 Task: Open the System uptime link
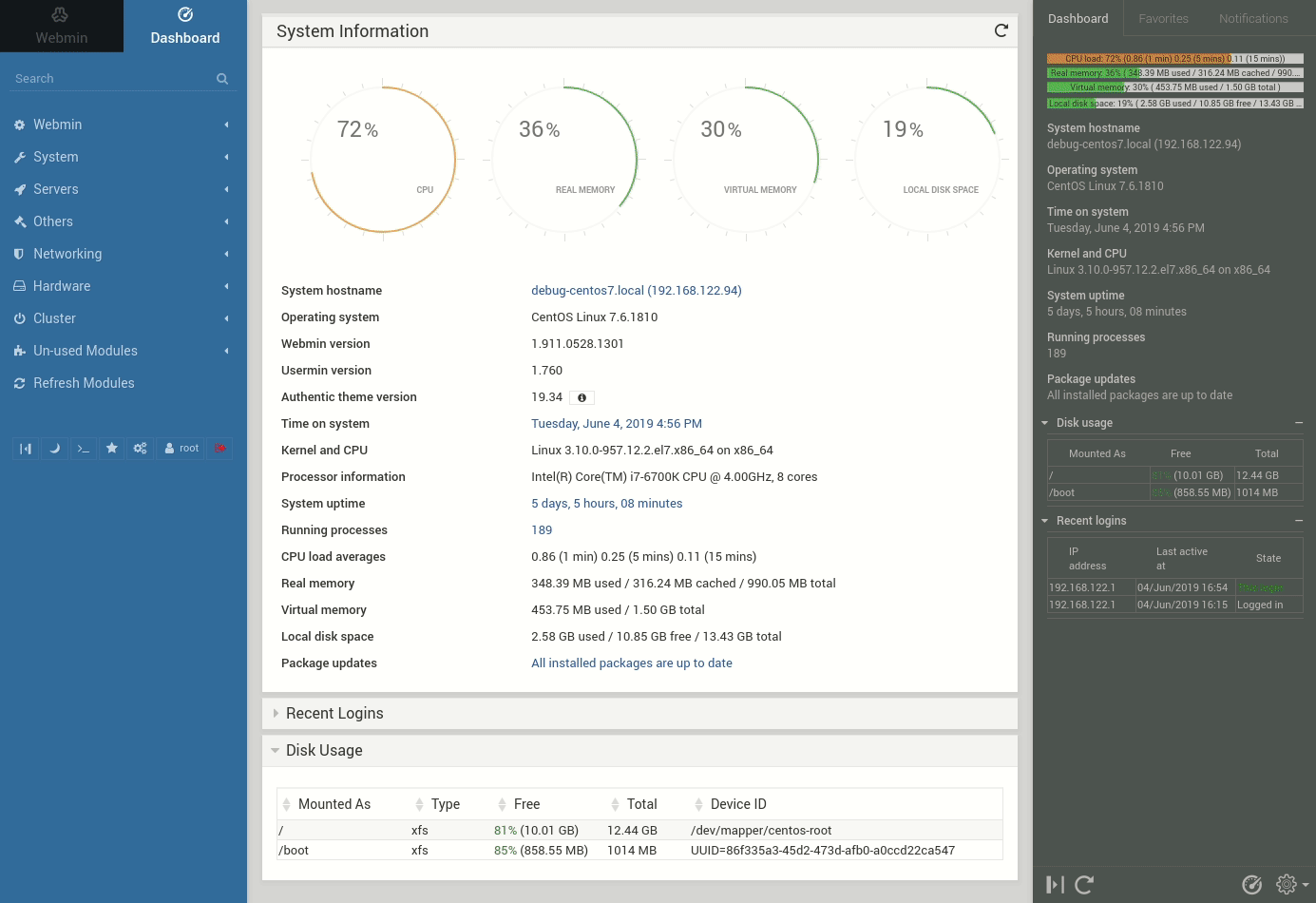606,504
